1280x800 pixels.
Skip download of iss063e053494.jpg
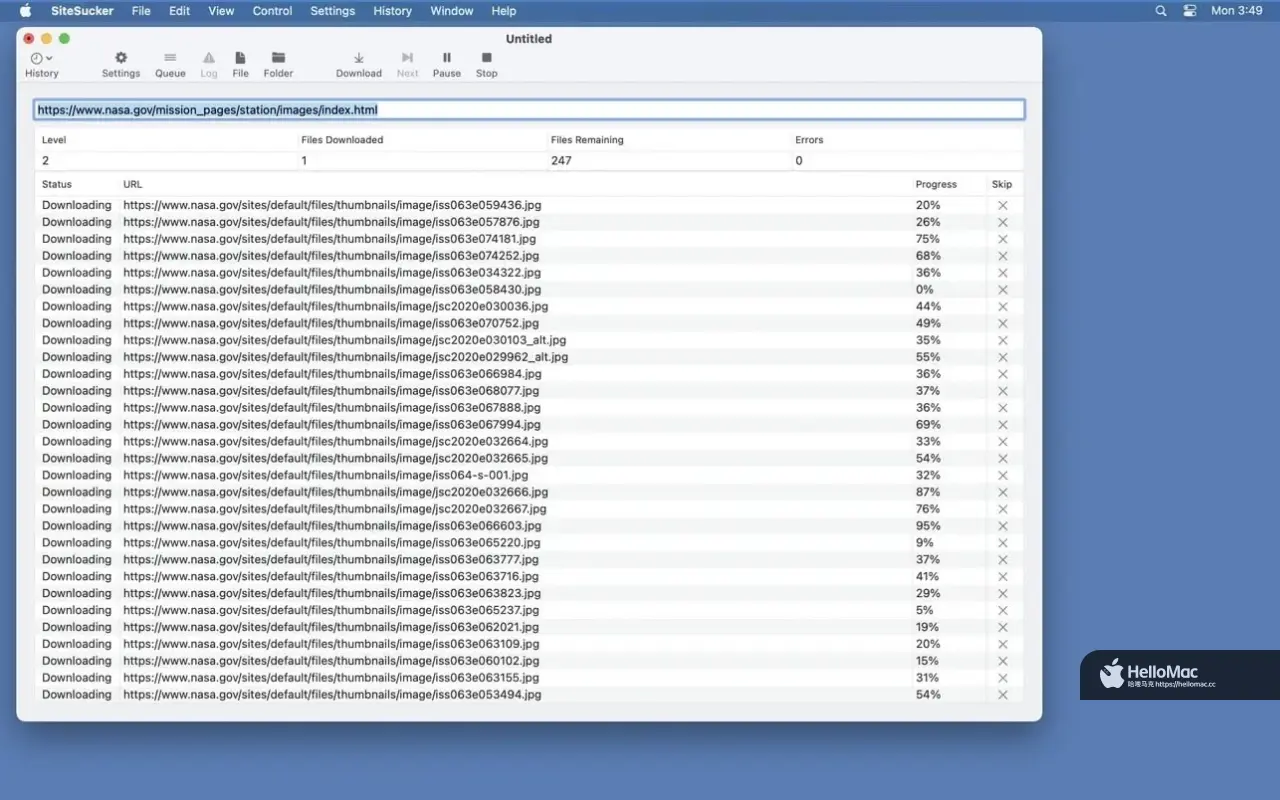pyautogui.click(x=1002, y=695)
